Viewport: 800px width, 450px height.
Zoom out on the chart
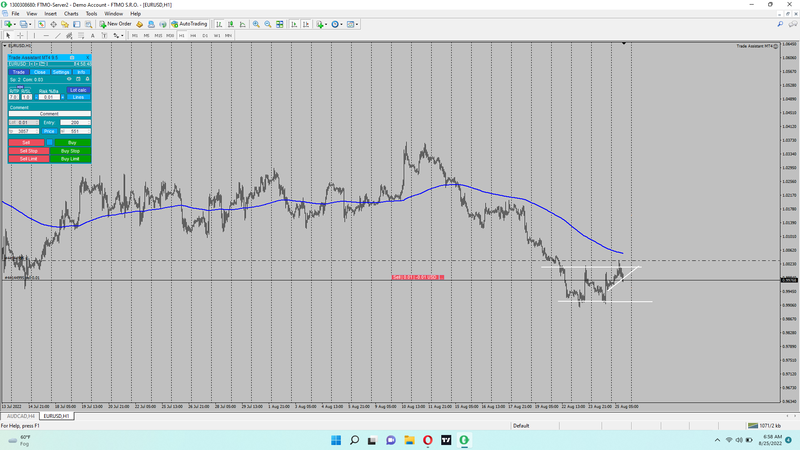coord(268,24)
